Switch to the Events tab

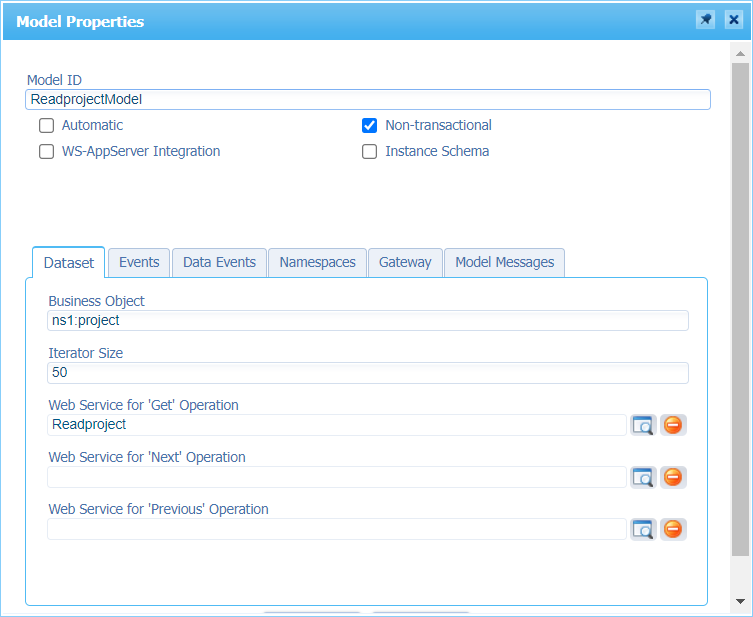tap(139, 262)
